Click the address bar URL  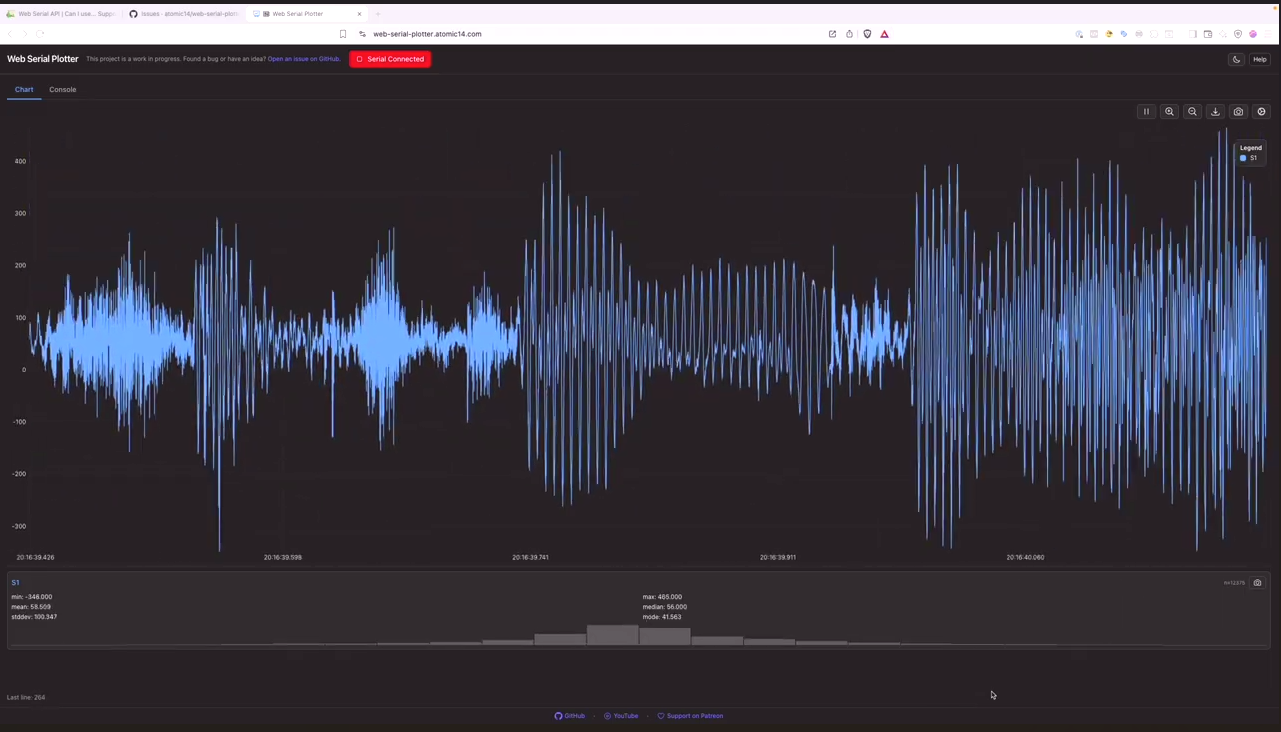click(427, 34)
